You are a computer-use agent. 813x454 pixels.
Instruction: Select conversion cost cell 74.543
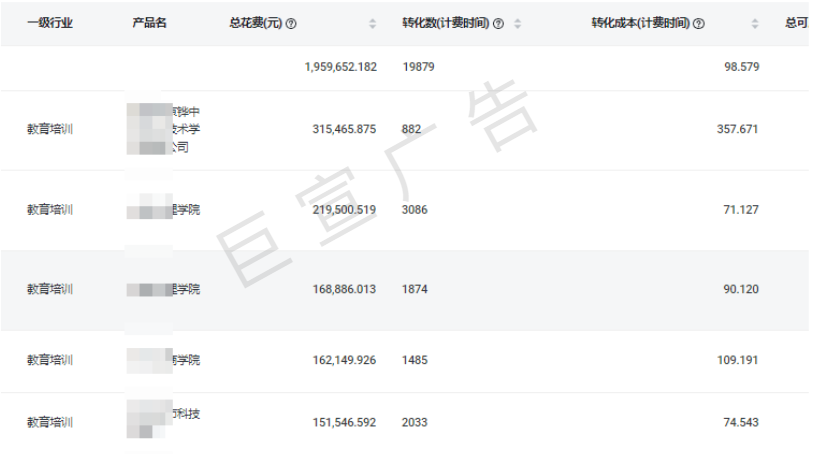[741, 422]
